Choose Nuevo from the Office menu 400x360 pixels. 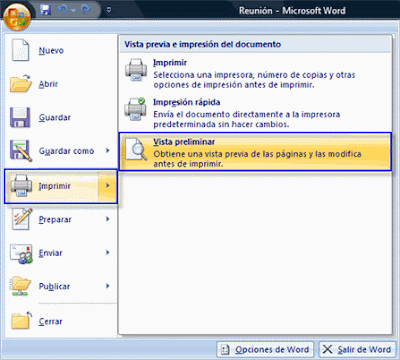click(x=61, y=50)
